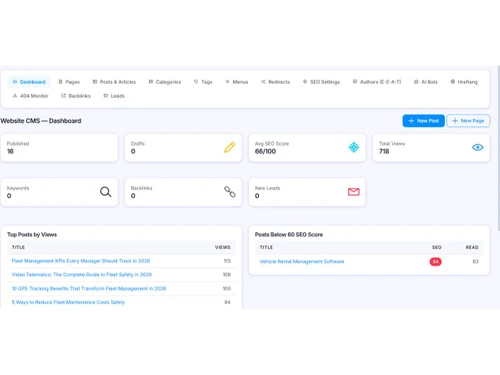Click the 'Top Posts by Views' heading
The height and width of the screenshot is (375, 500).
coord(32,234)
